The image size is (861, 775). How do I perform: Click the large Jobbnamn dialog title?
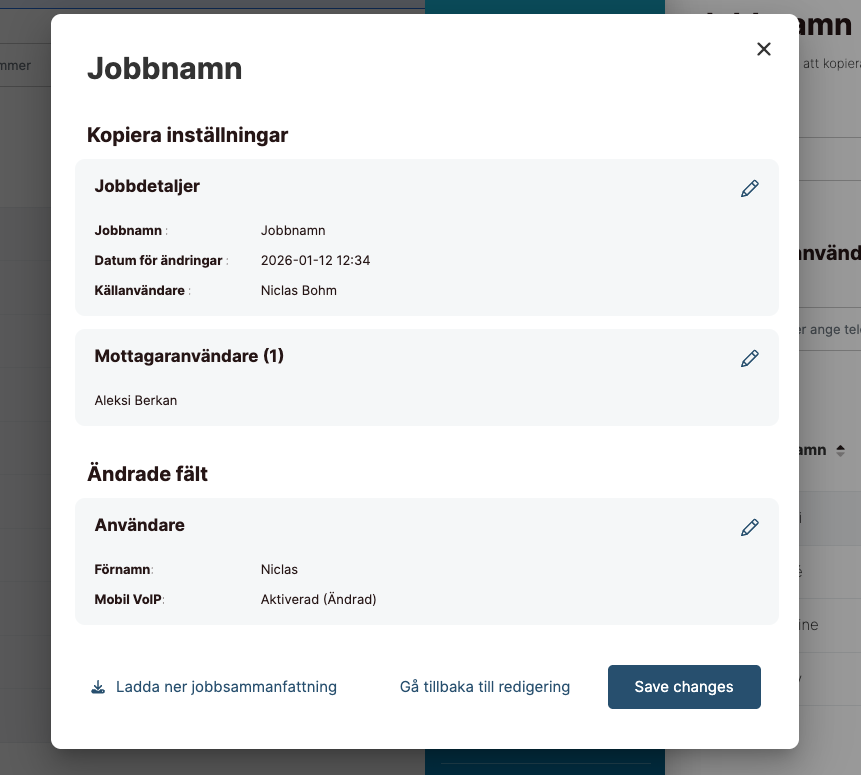164,68
